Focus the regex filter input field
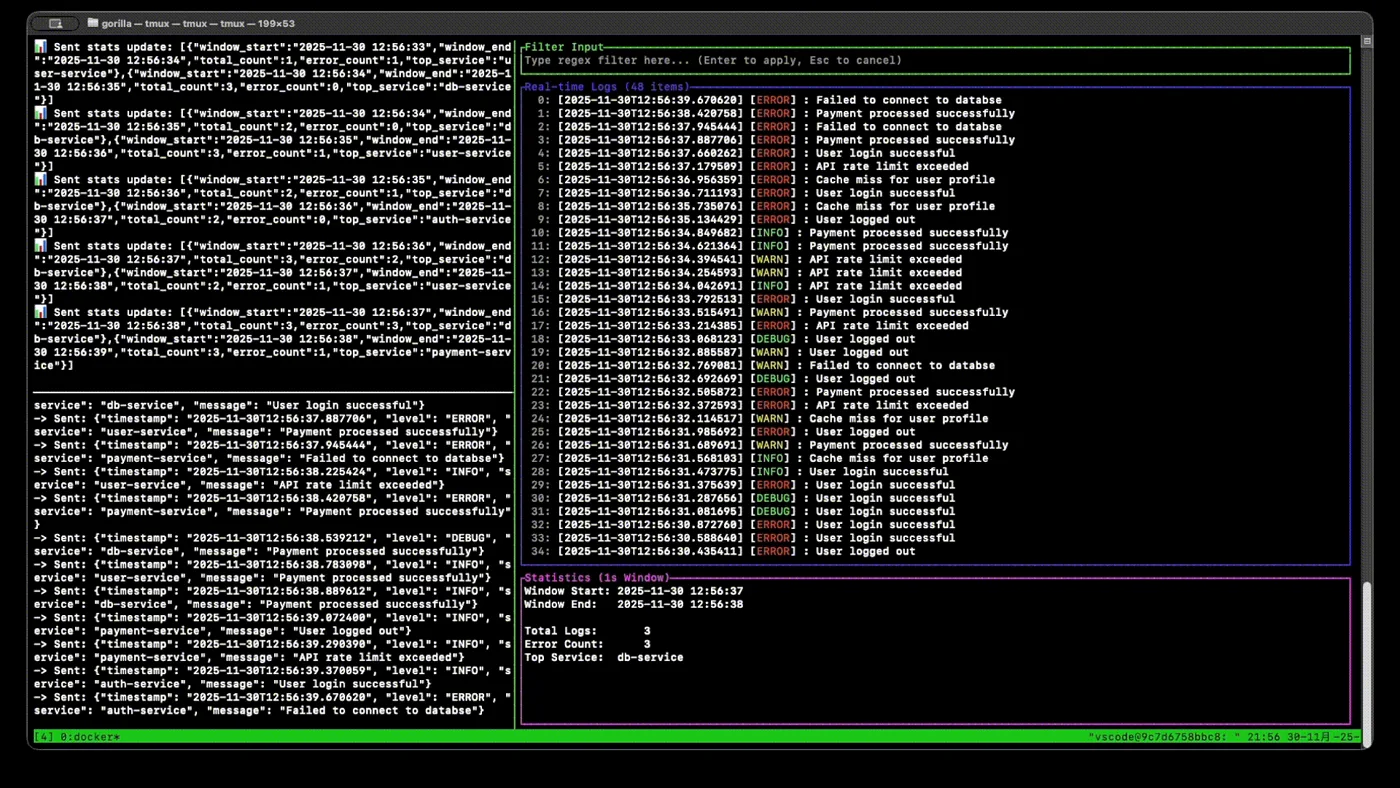 [x=935, y=61]
